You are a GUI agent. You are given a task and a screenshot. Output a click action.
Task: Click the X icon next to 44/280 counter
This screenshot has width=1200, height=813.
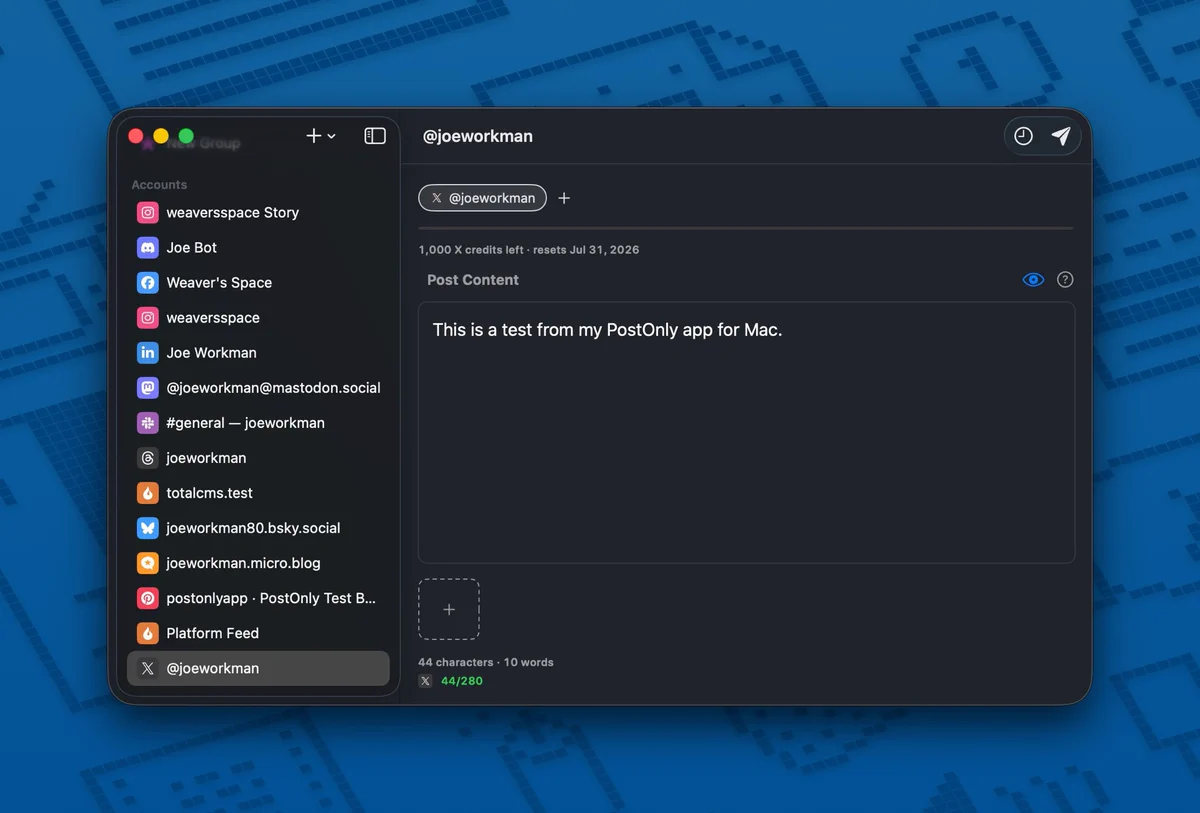(x=425, y=681)
